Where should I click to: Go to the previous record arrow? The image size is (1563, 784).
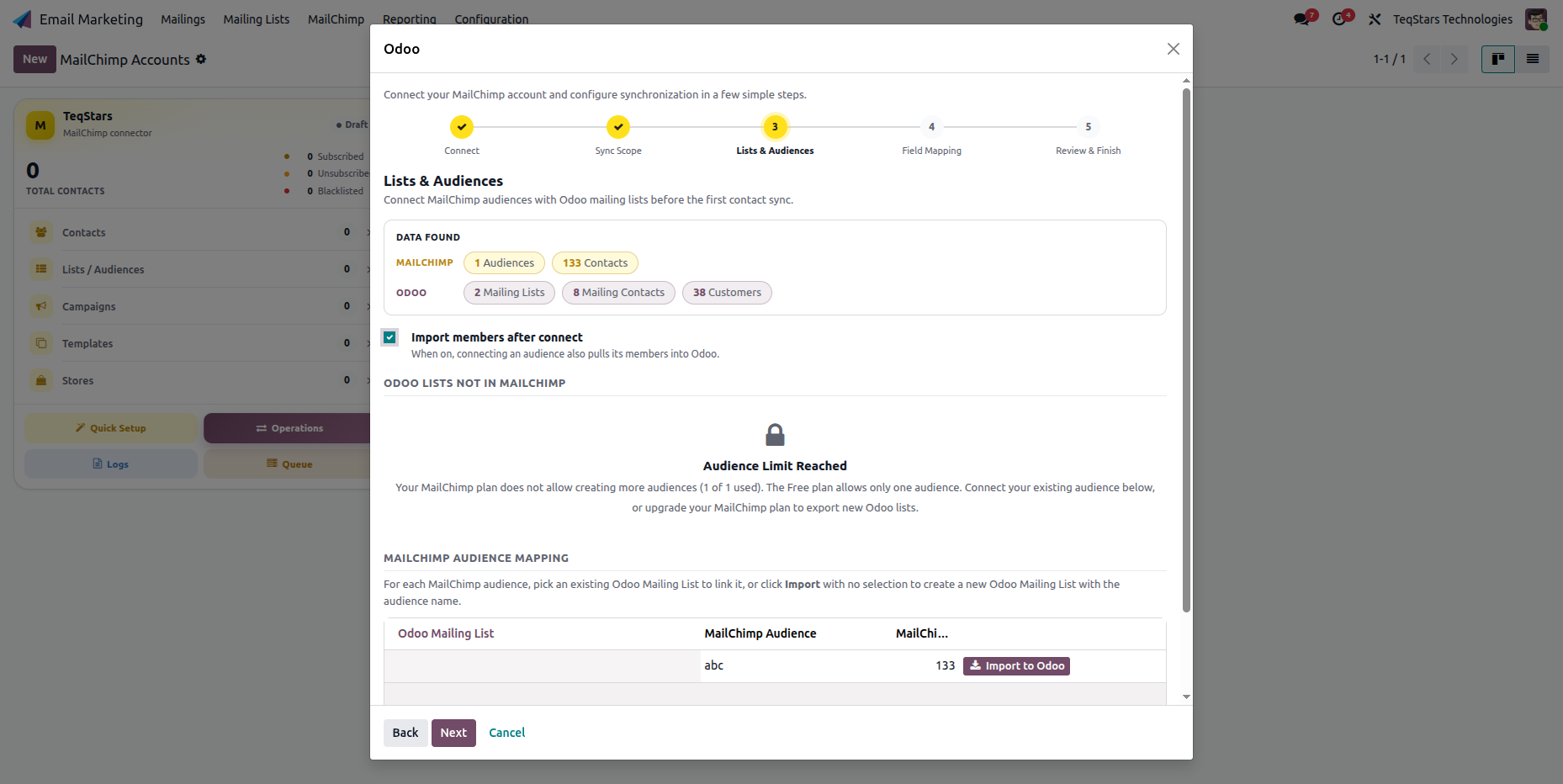(x=1427, y=59)
